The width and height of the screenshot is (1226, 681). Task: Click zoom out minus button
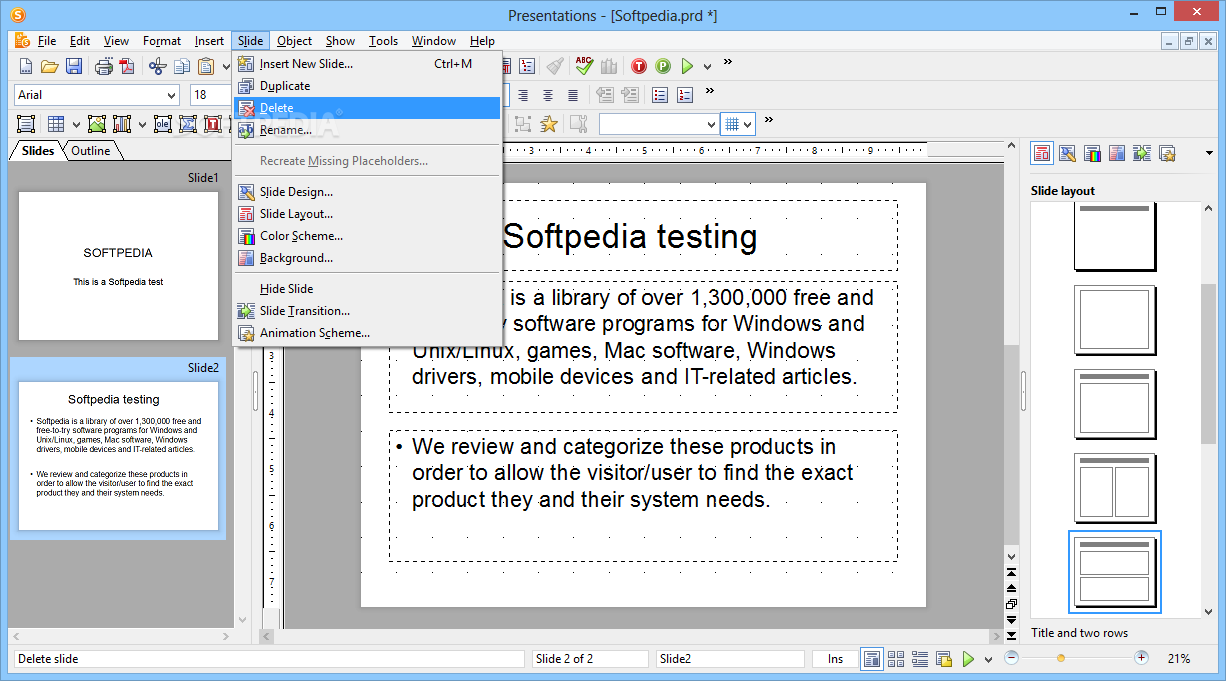click(x=1011, y=658)
